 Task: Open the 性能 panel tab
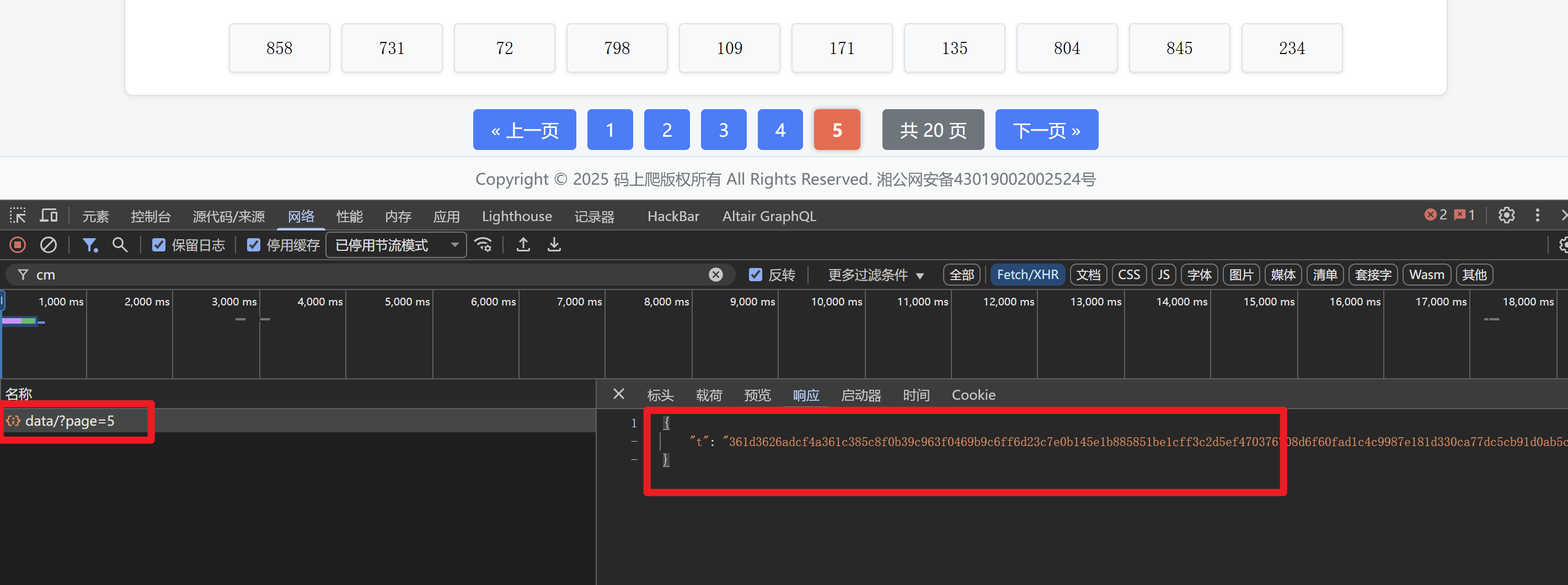349,216
